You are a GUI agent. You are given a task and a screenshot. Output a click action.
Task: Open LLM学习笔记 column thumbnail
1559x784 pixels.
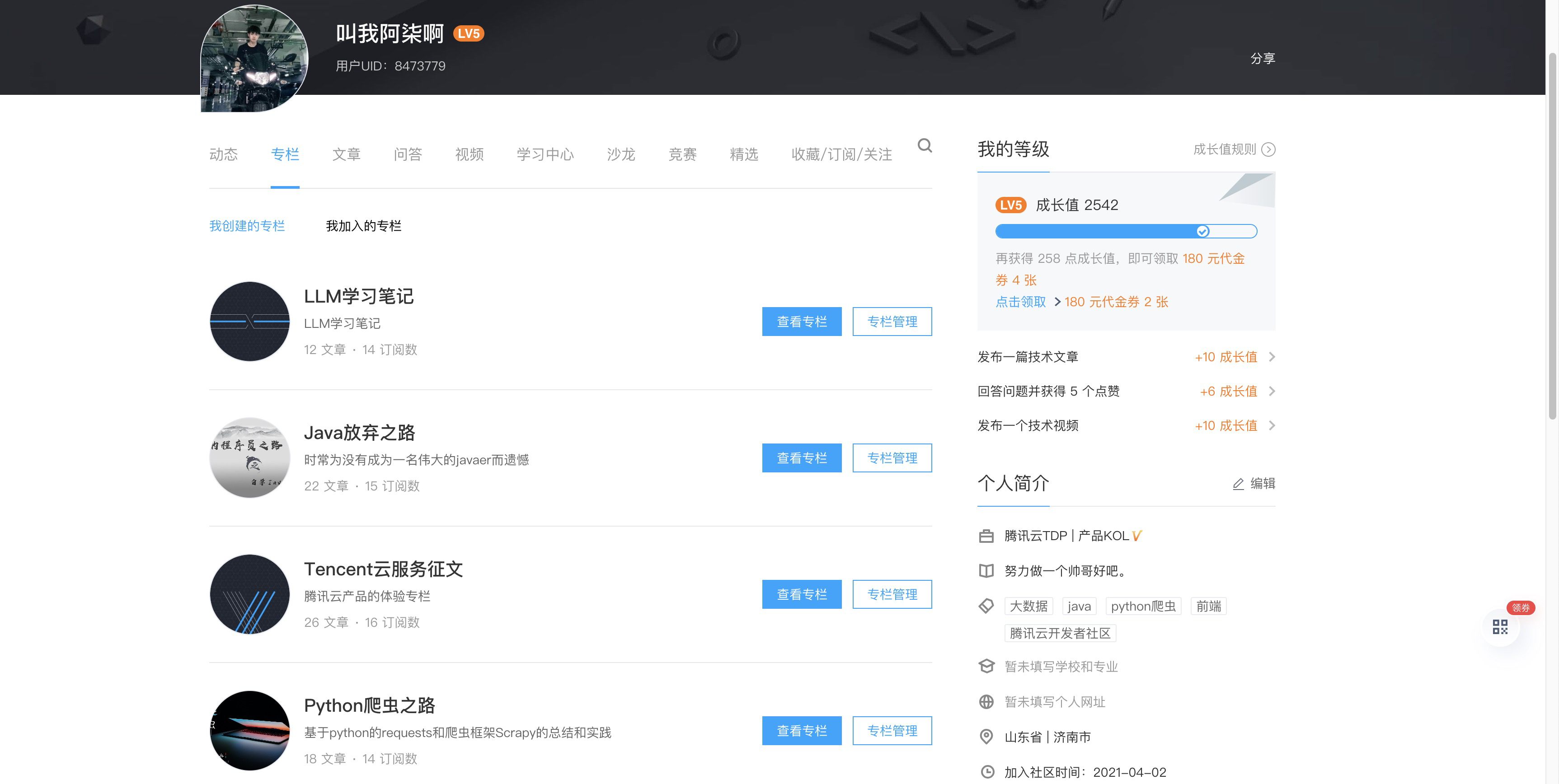click(x=249, y=321)
